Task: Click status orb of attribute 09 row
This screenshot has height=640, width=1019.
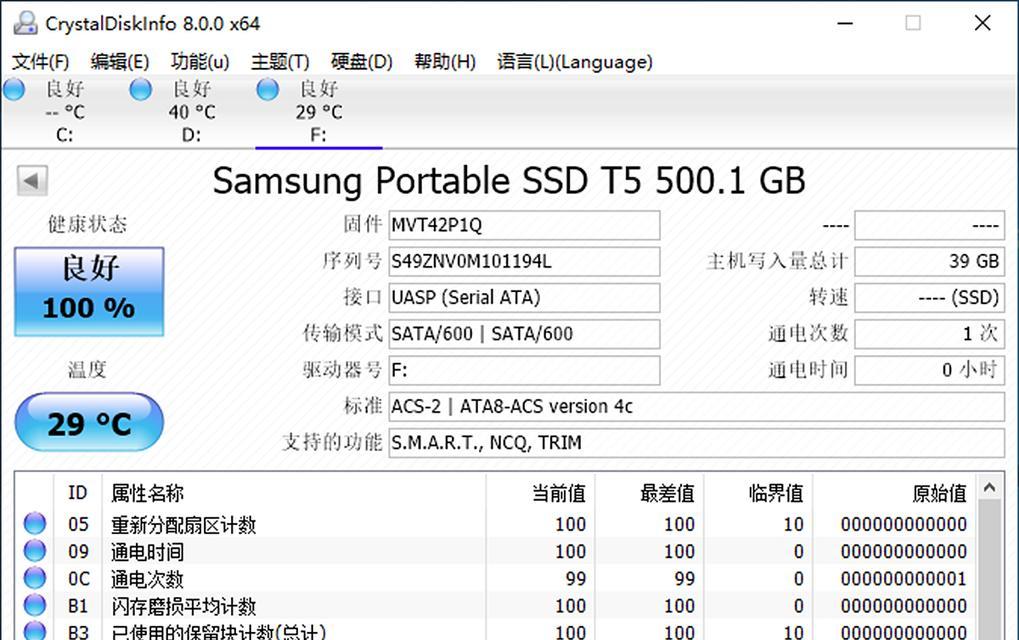Action: click(34, 551)
